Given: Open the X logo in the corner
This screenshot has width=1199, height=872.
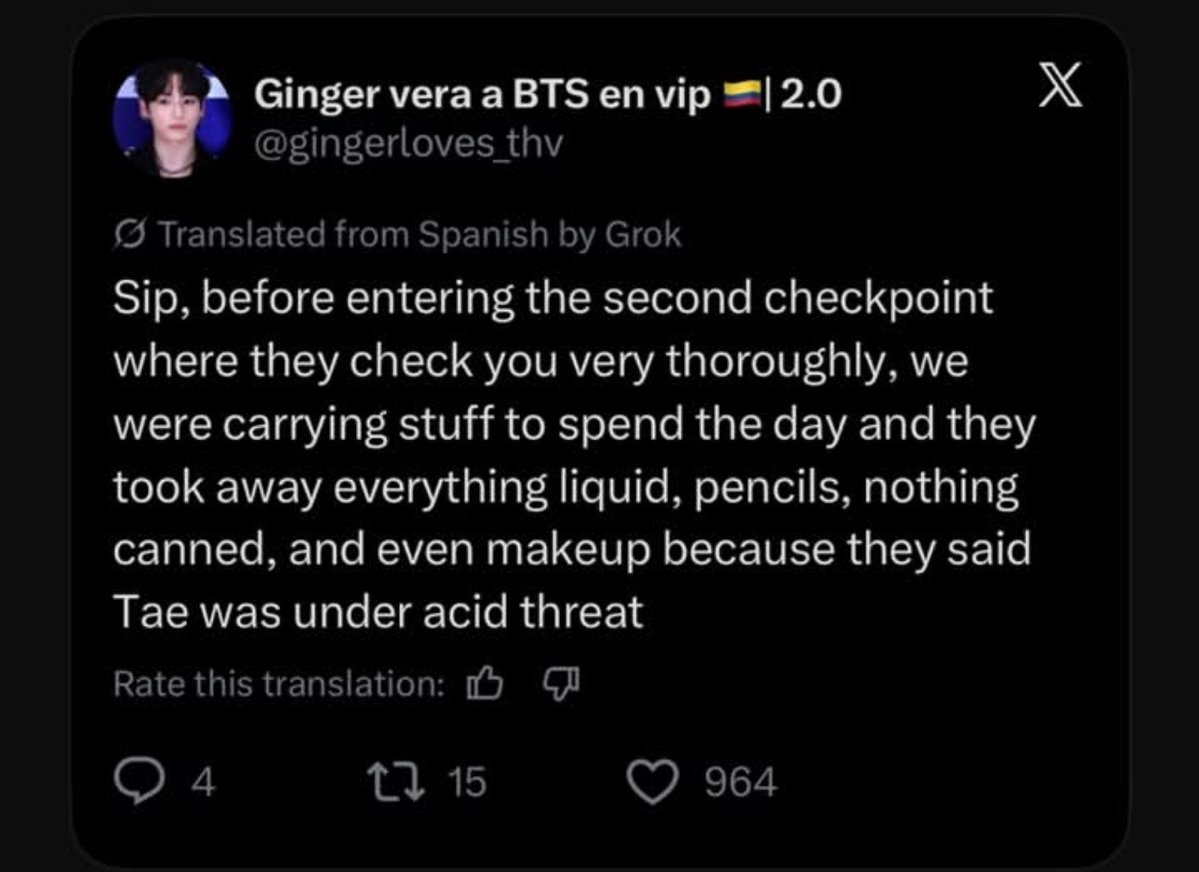Looking at the screenshot, I should pos(1061,85).
